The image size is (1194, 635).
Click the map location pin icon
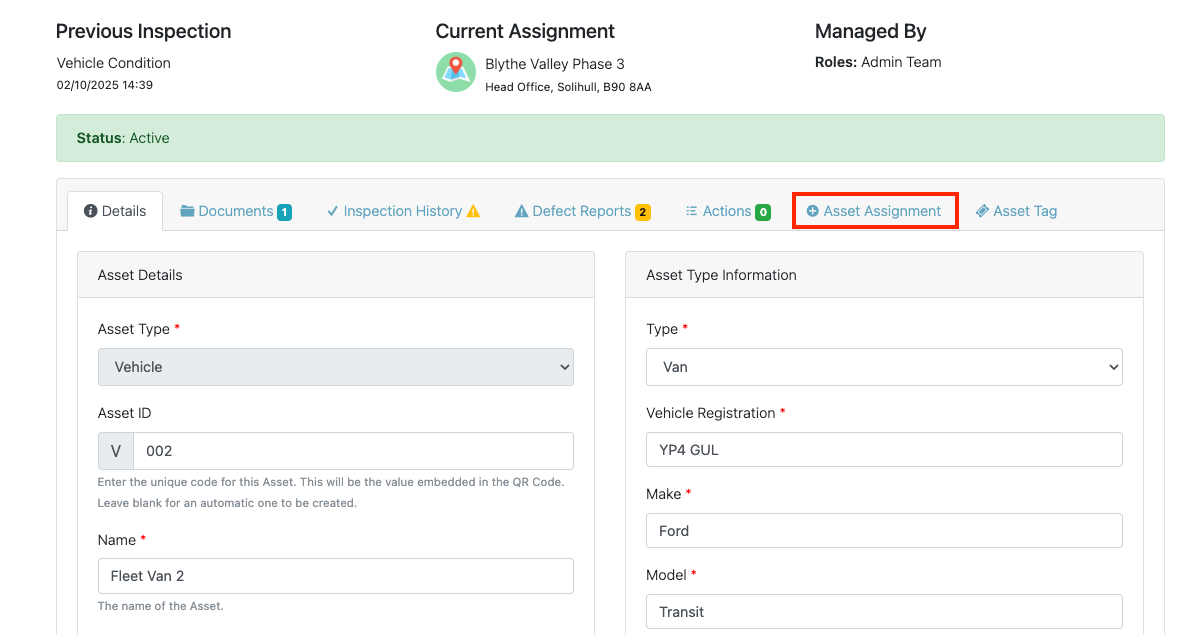[x=455, y=72]
